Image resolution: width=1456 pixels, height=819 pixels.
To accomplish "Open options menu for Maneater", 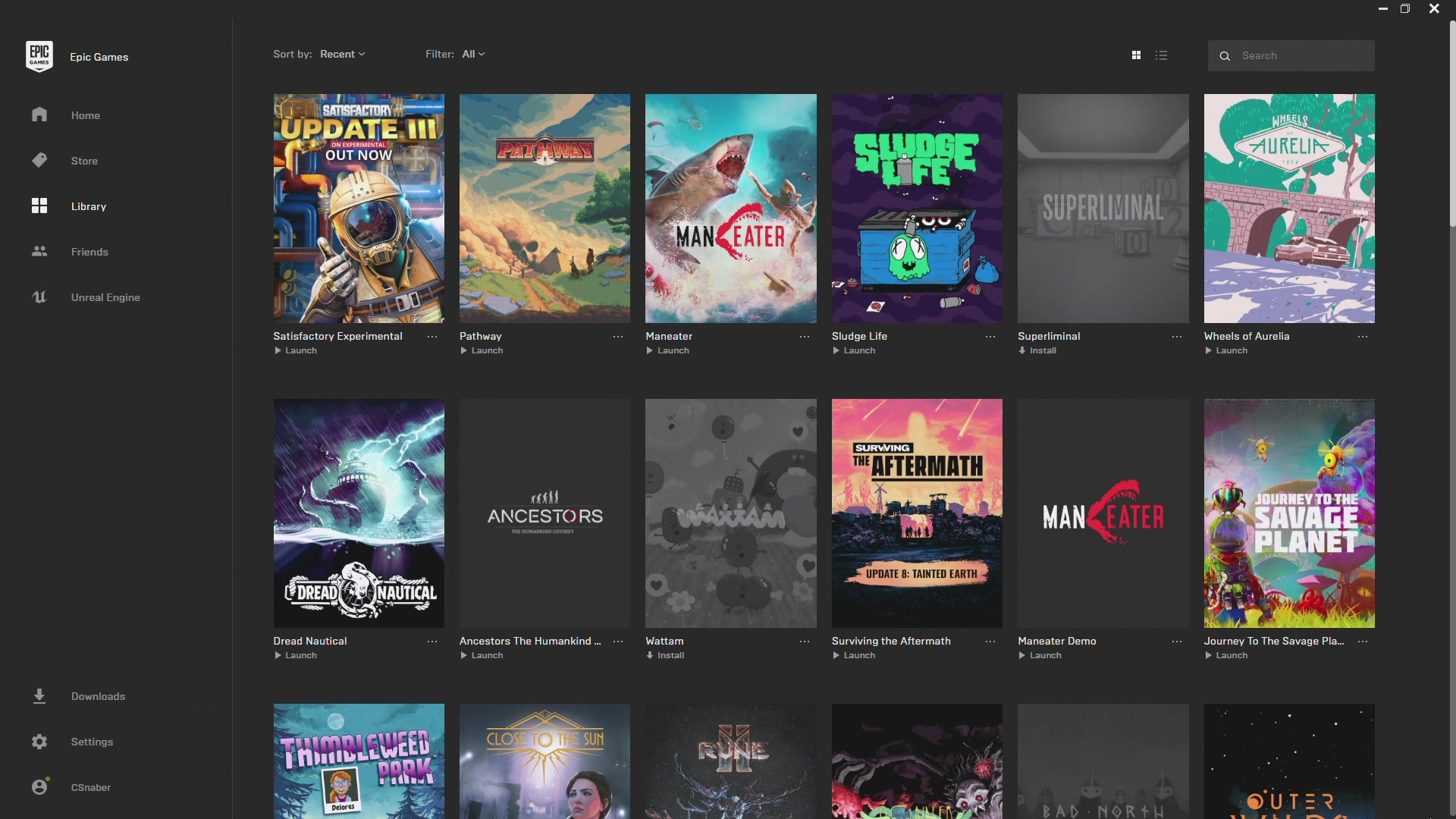I will (x=805, y=336).
